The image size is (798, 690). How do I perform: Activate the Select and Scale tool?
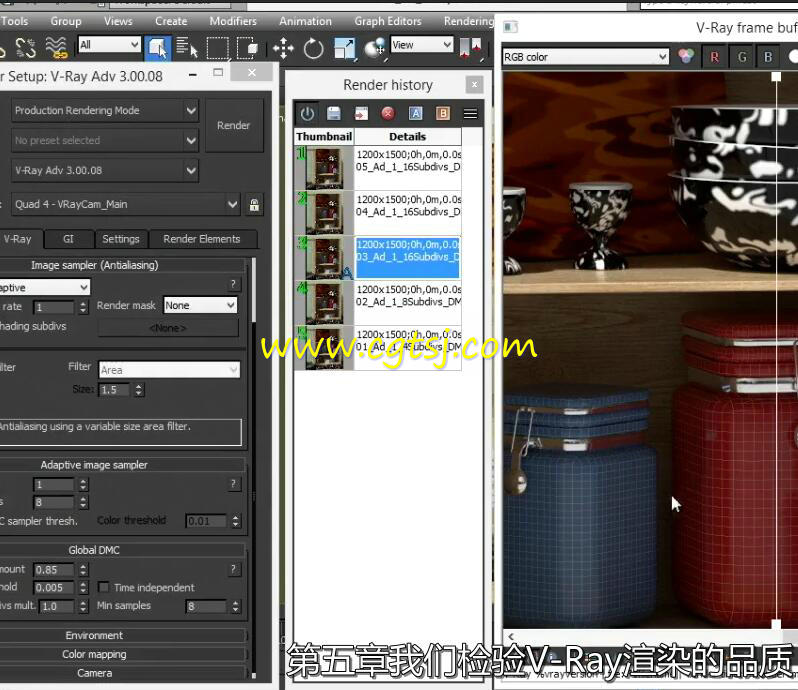click(x=345, y=49)
